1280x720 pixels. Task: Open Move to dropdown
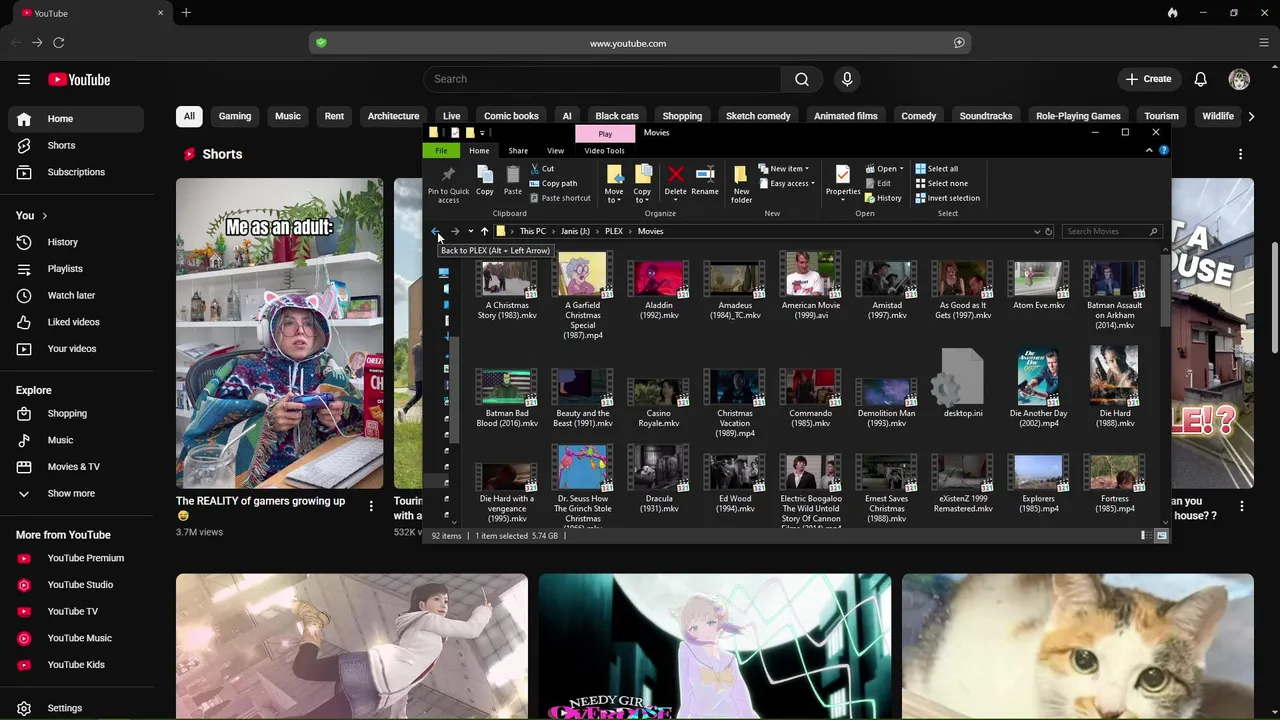(613, 185)
